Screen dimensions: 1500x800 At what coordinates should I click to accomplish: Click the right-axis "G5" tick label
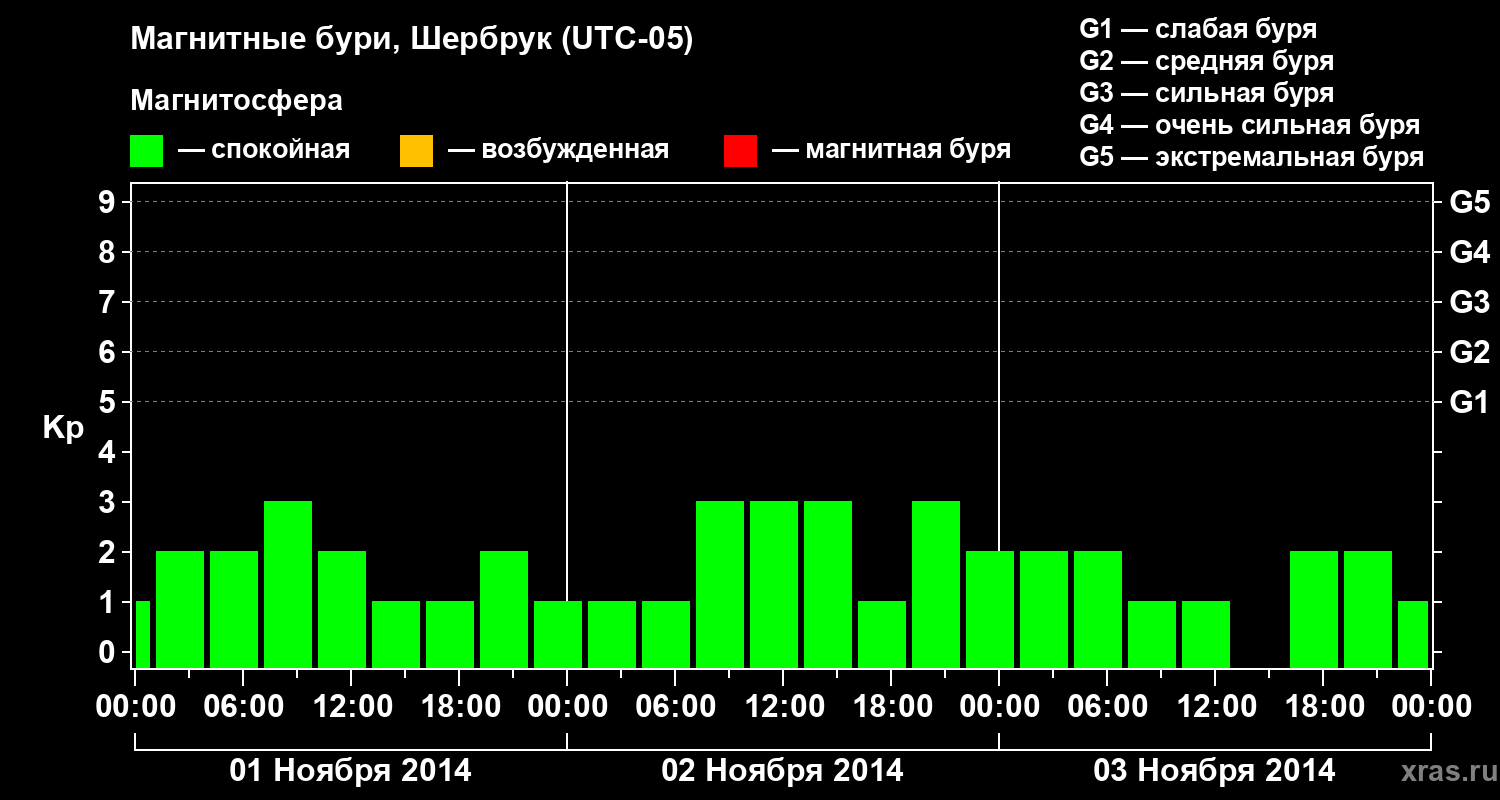(x=1469, y=203)
